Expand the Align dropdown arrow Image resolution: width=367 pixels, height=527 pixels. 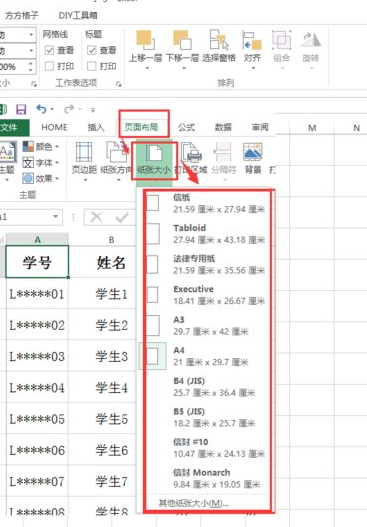pos(253,68)
